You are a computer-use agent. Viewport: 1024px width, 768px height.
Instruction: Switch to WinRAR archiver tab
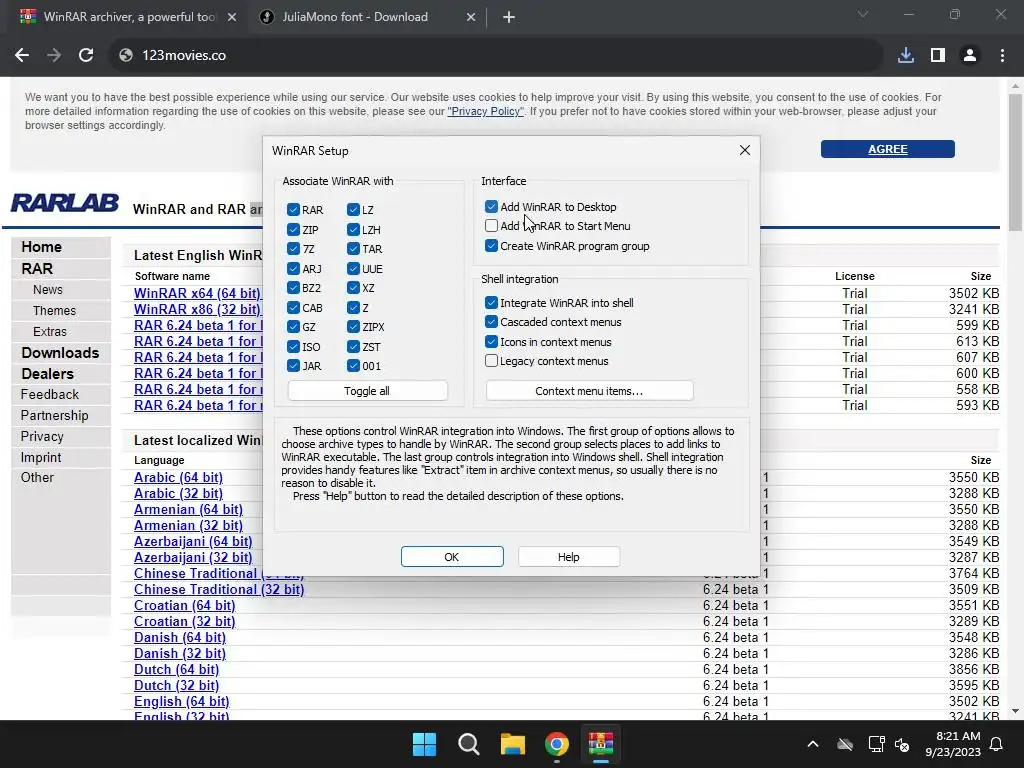(129, 17)
